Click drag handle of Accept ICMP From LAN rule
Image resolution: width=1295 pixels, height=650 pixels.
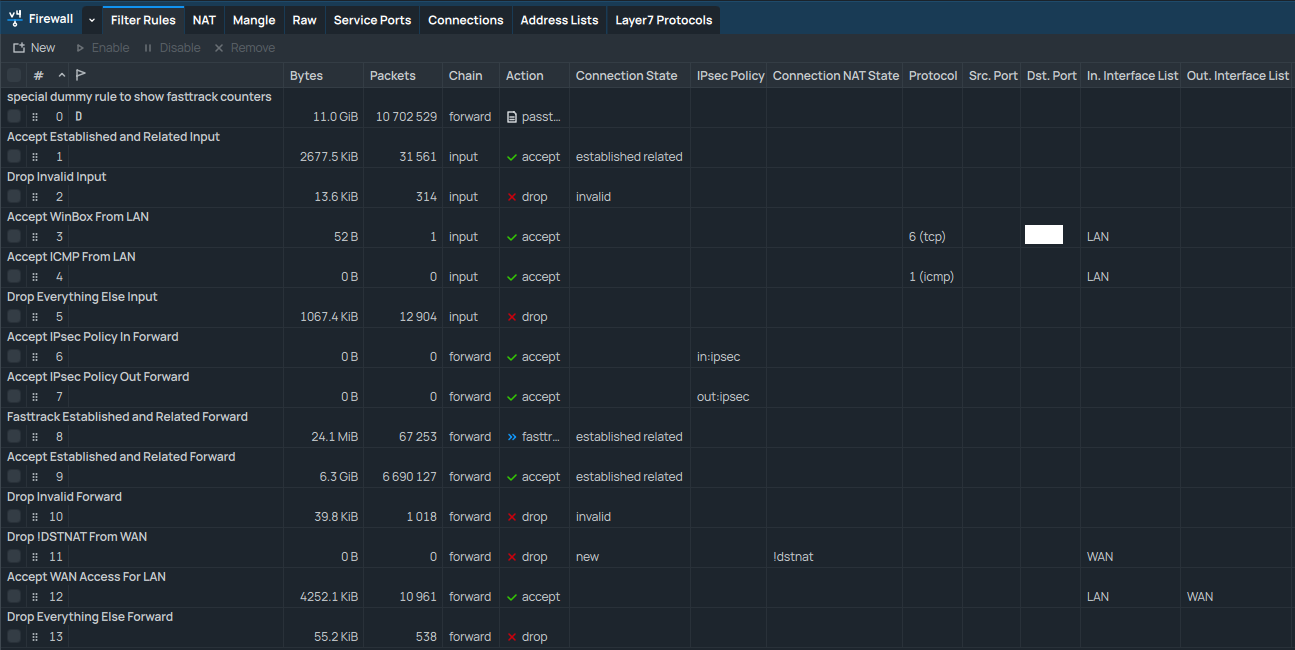pos(35,277)
